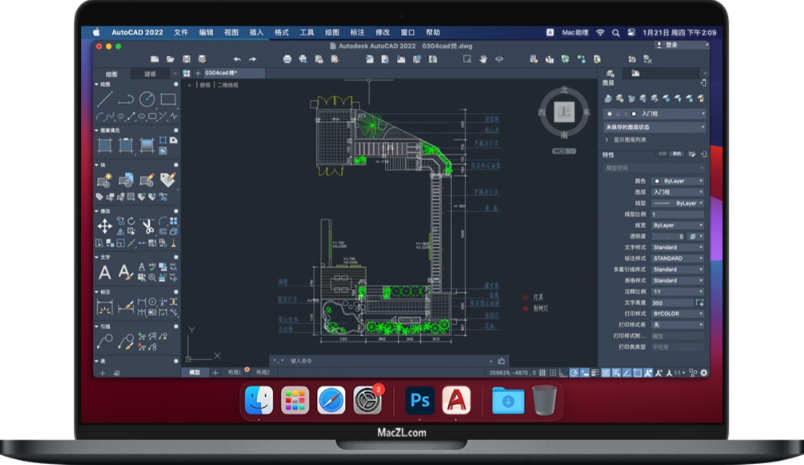Click the Undo arrow in toolbar
The height and width of the screenshot is (465, 804).
pos(236,59)
